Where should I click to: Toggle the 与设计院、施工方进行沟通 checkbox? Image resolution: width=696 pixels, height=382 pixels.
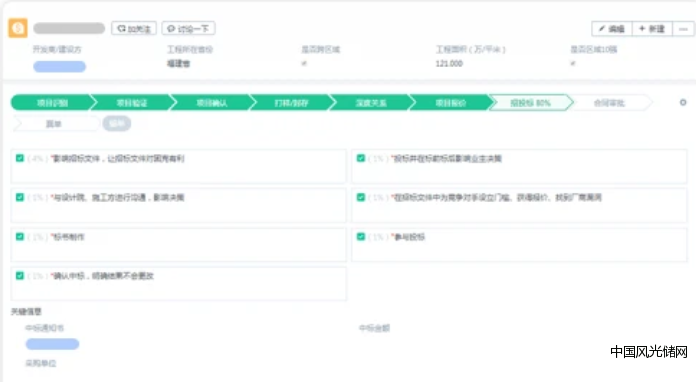click(20, 197)
